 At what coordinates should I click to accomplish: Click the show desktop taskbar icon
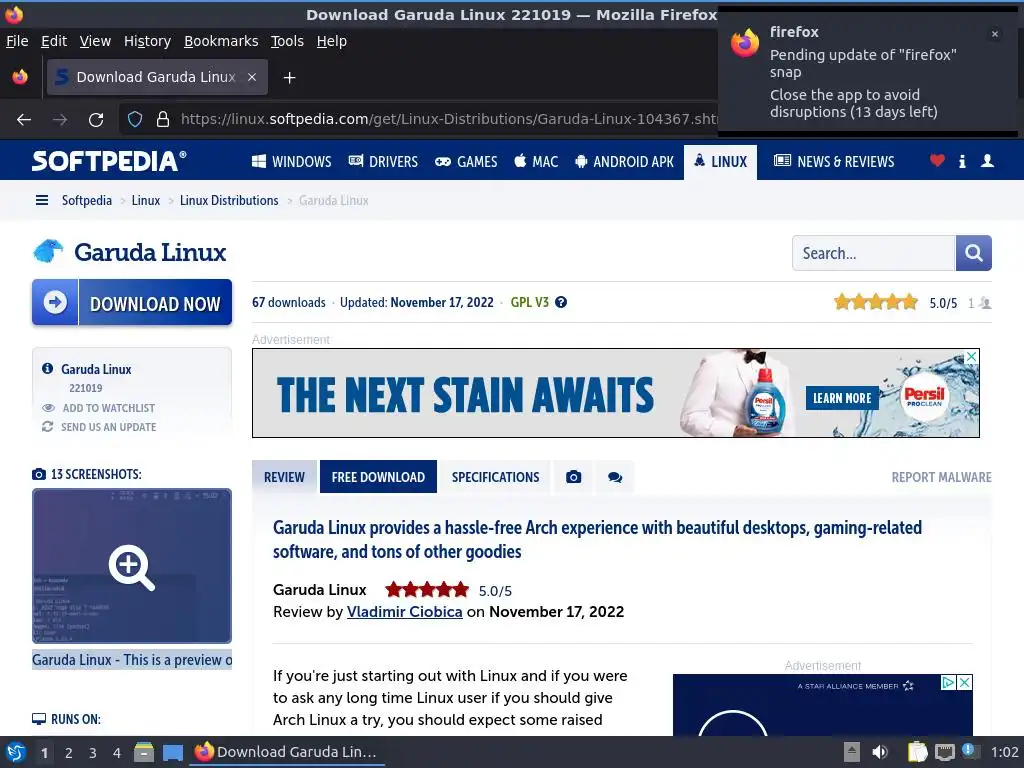(x=173, y=752)
